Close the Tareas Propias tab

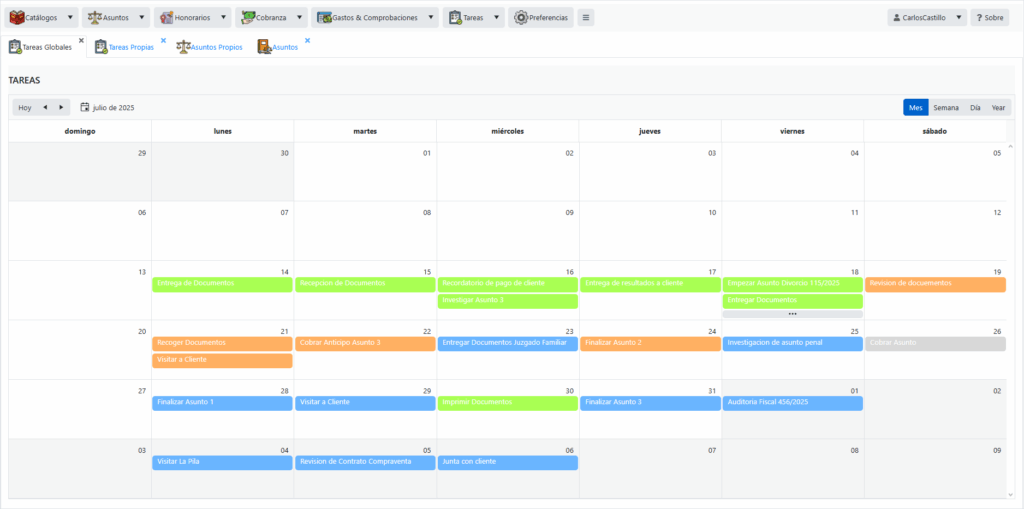pyautogui.click(x=163, y=41)
